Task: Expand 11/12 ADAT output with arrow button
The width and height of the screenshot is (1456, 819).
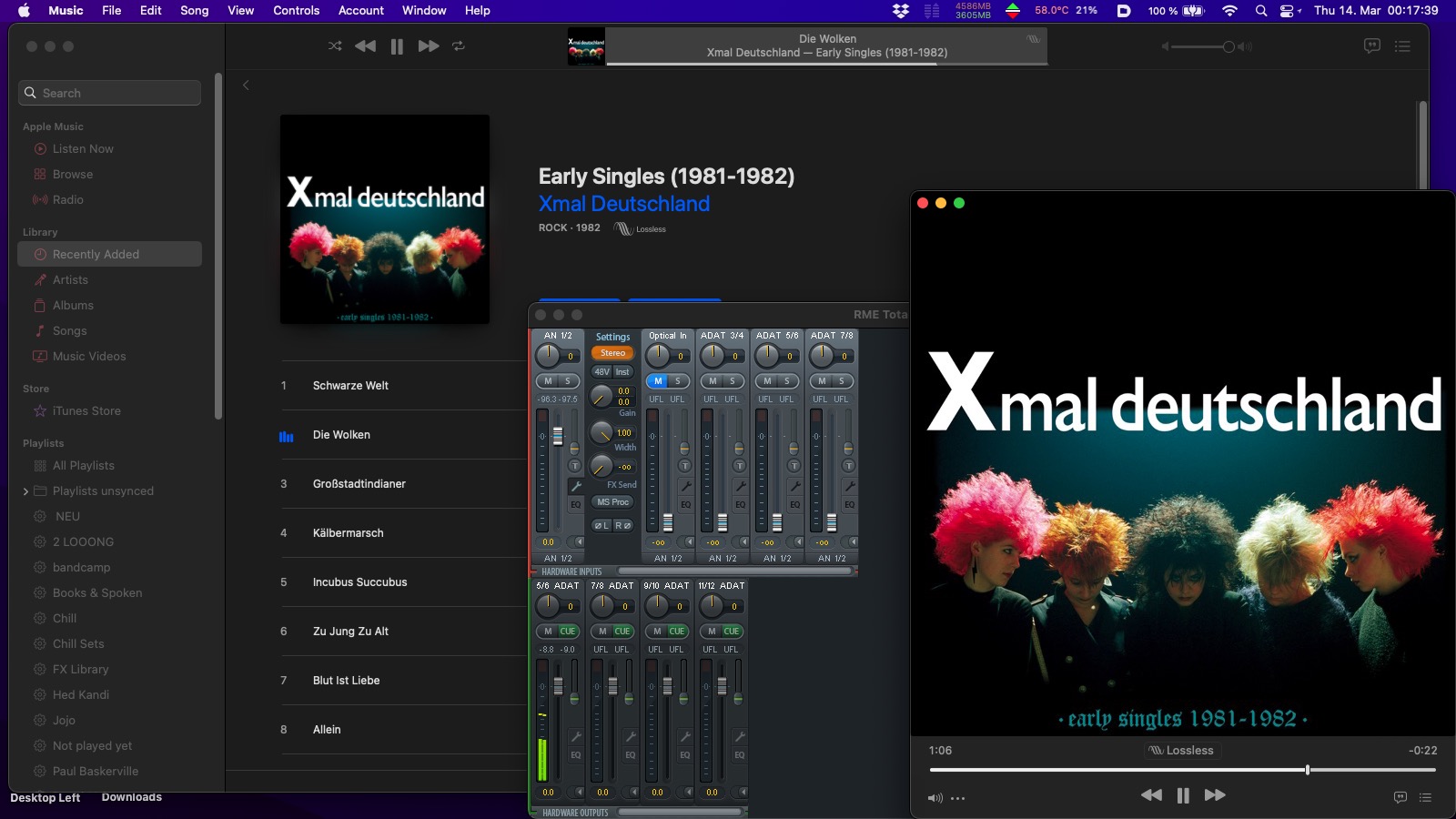Action: point(743,793)
